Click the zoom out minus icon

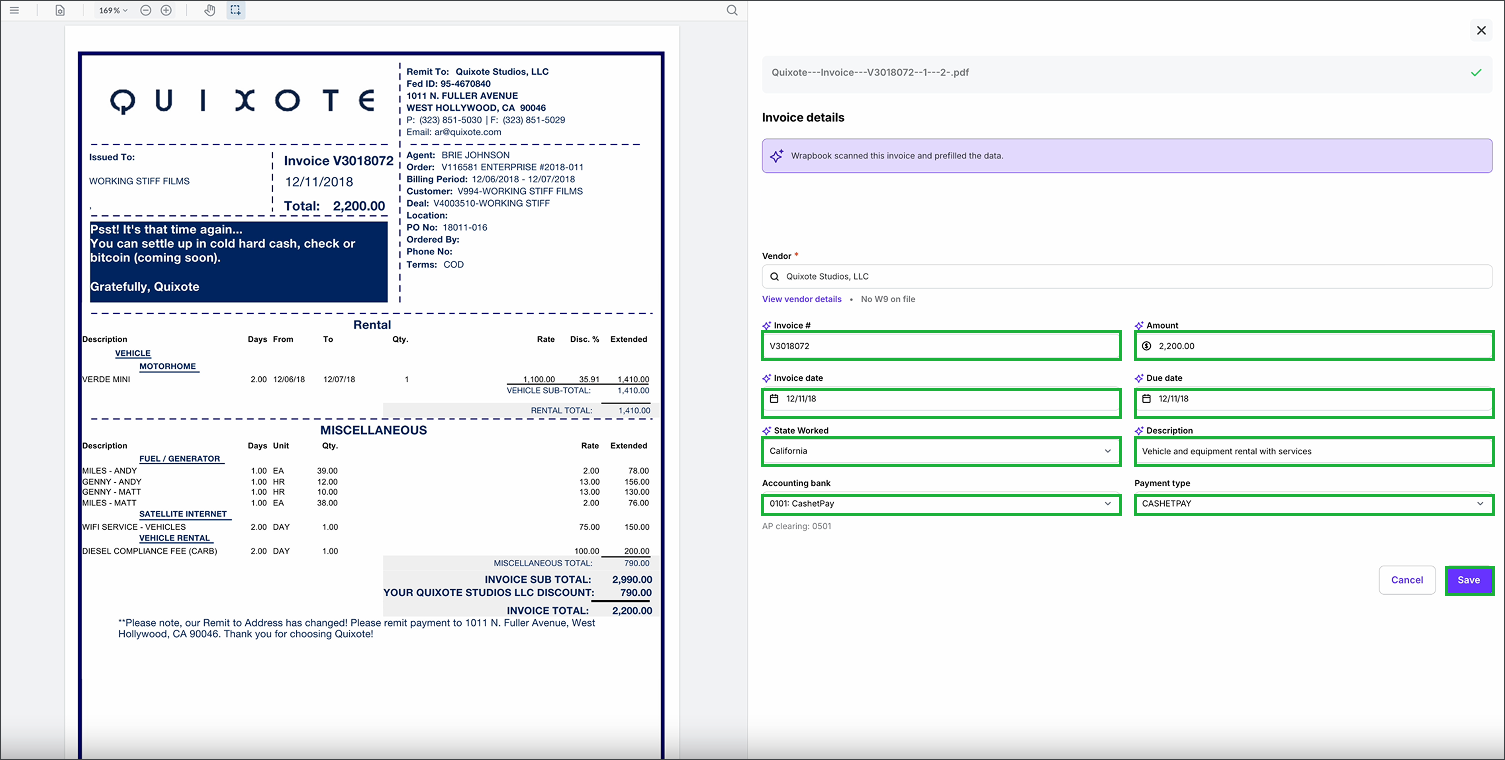tap(146, 10)
